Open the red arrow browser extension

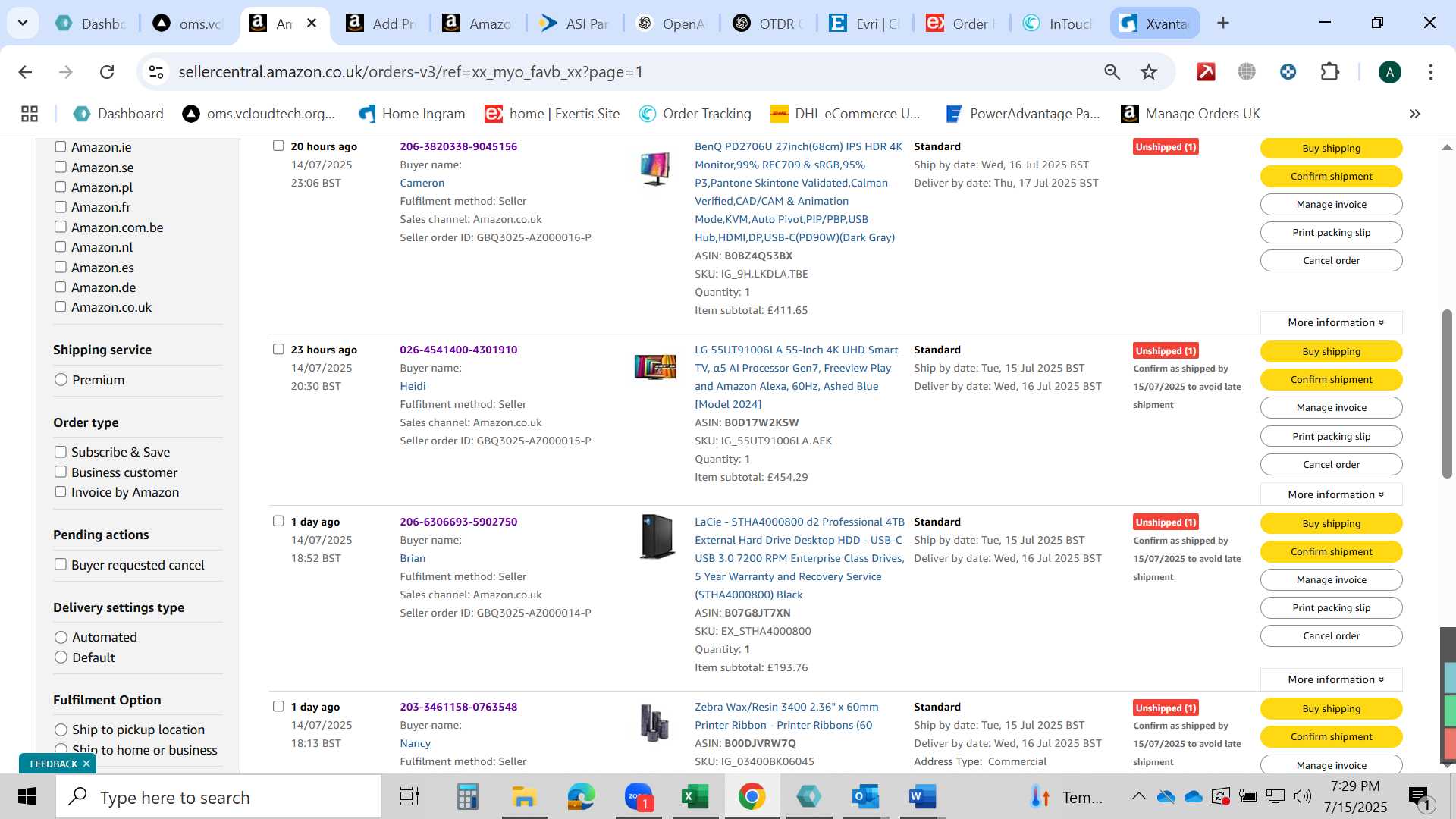[x=1206, y=72]
